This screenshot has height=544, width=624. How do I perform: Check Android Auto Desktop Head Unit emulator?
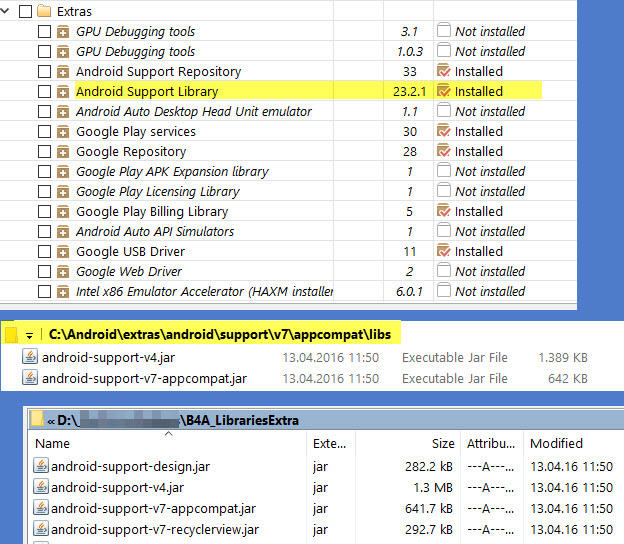point(44,111)
